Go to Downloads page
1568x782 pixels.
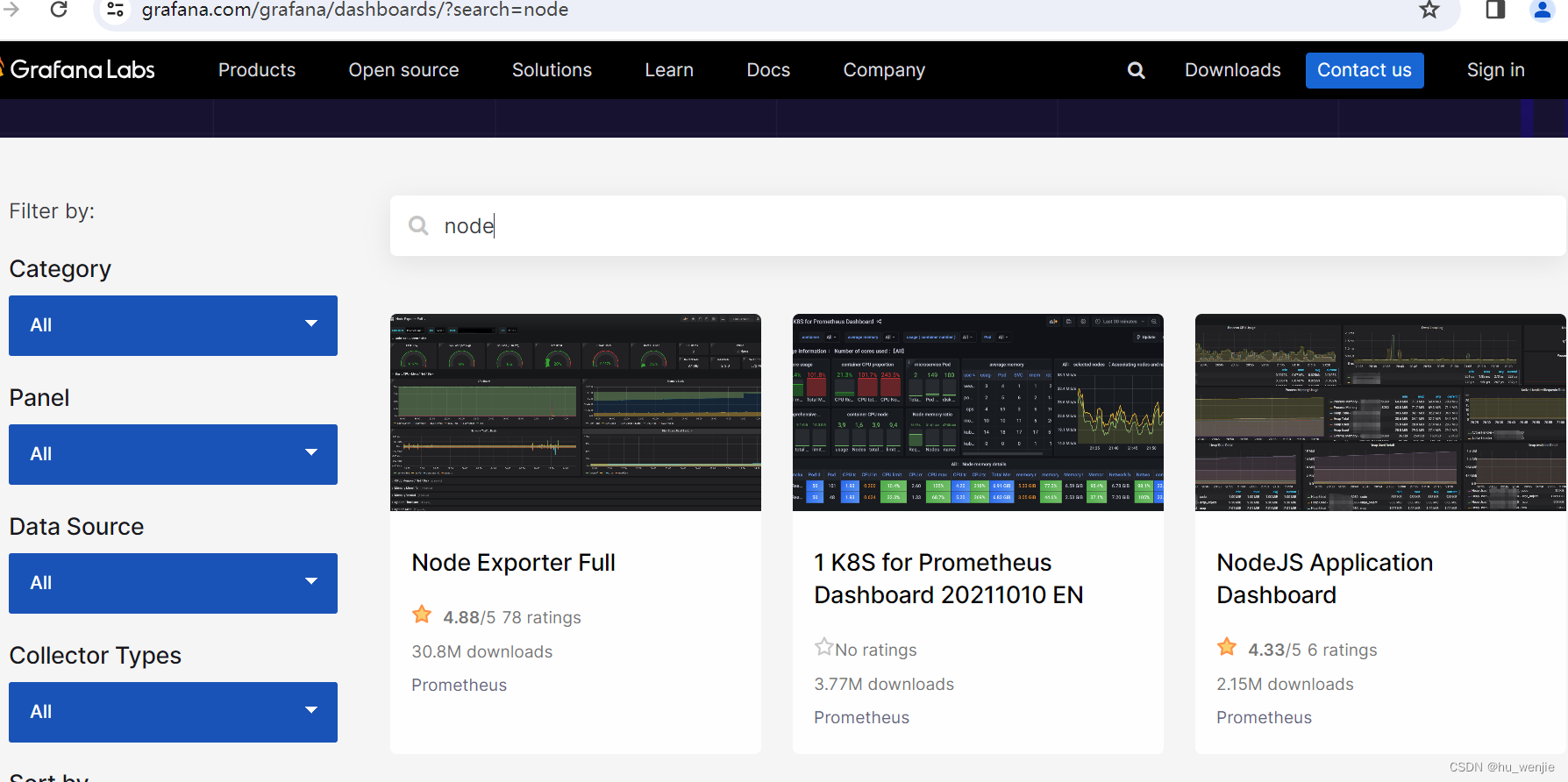pos(1232,70)
